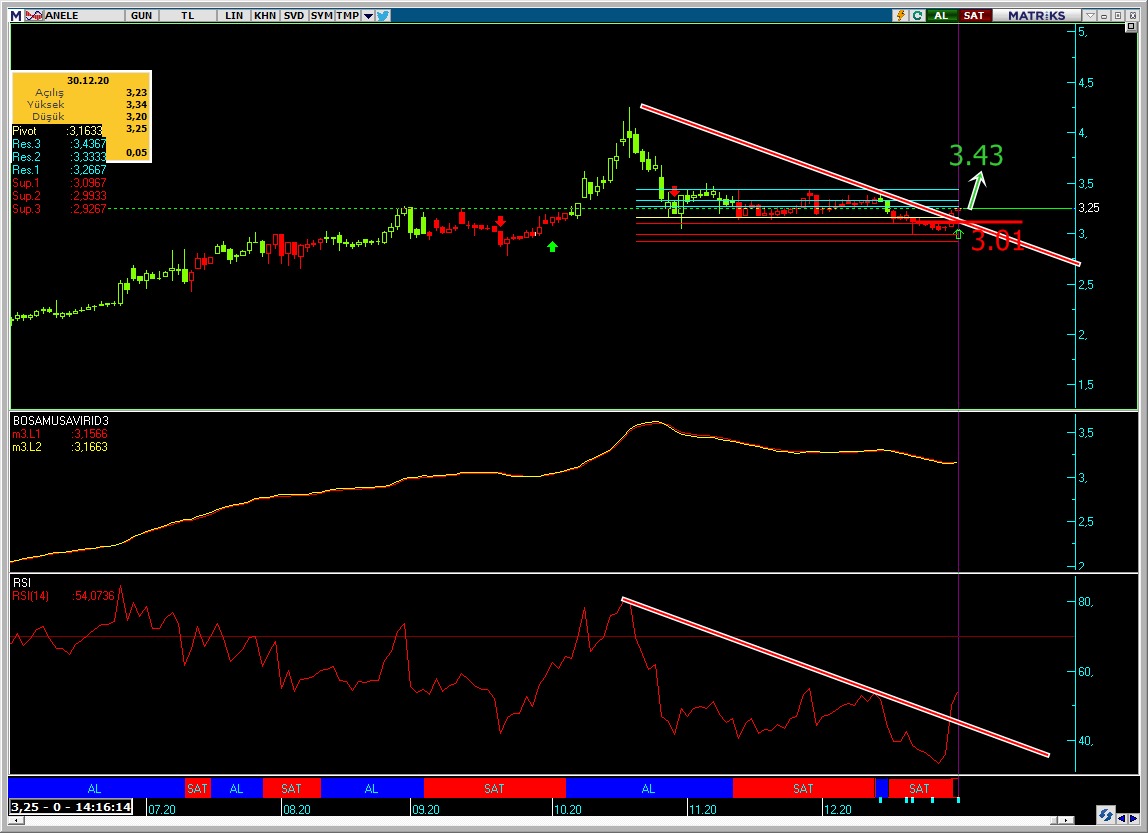
Task: Share chart via Twitter bird icon
Action: pos(383,16)
